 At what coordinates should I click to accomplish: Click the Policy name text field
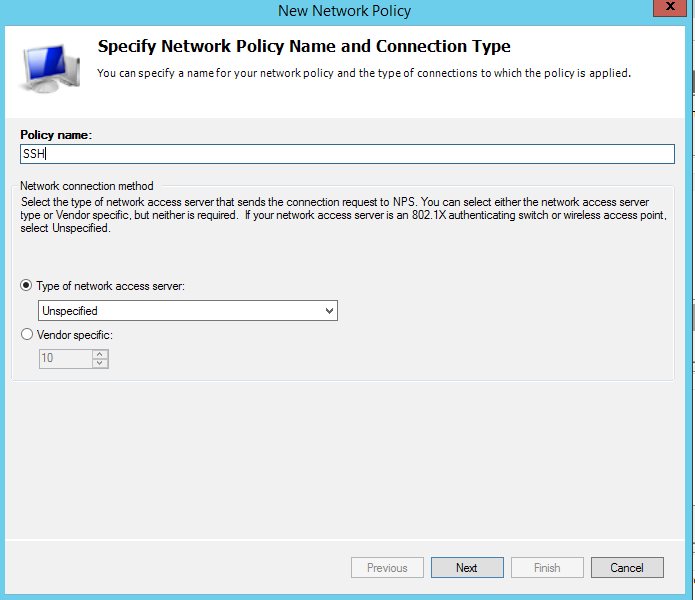click(346, 154)
